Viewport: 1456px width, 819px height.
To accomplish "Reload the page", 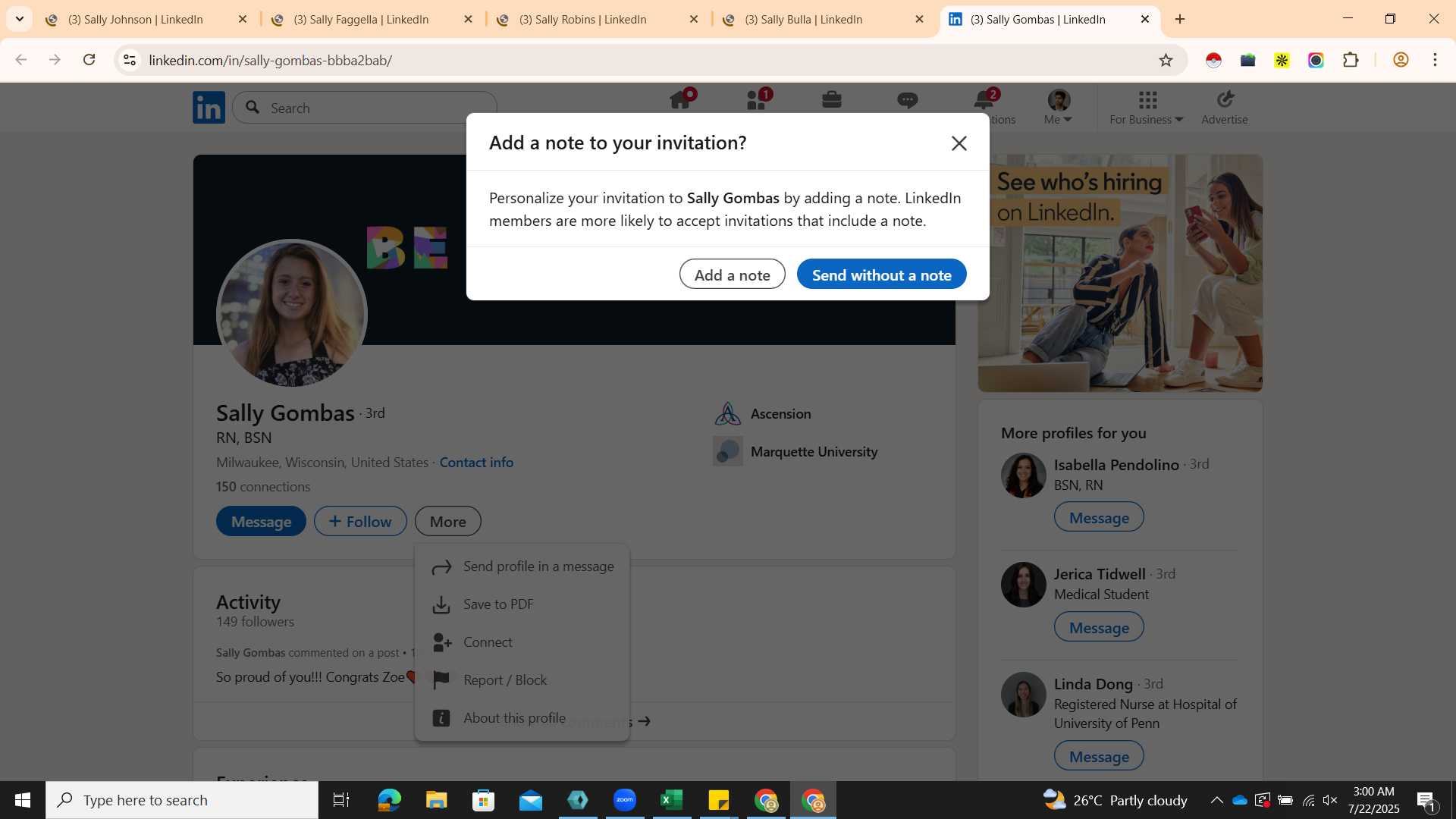I will pyautogui.click(x=89, y=60).
